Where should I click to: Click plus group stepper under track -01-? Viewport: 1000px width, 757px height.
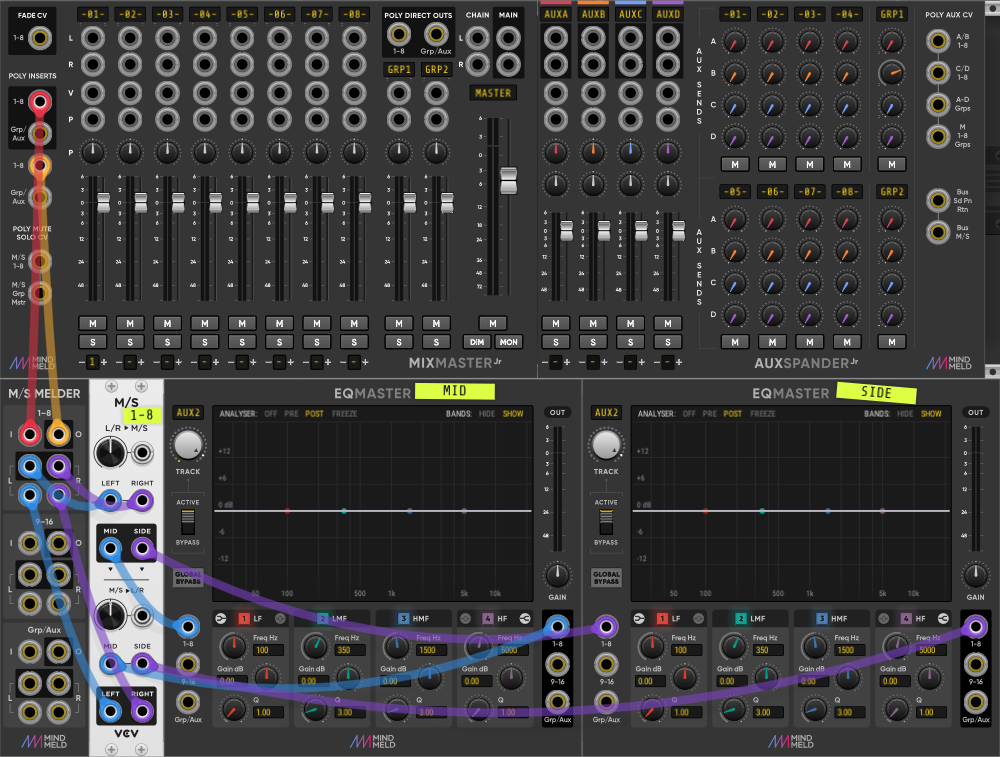click(104, 362)
